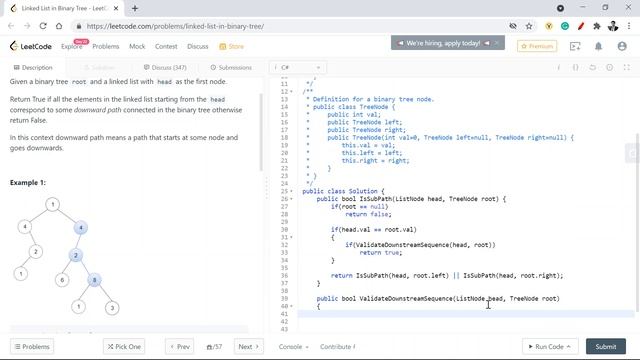The image size is (640, 360).
Task: Click the code editor vertical scrollbar
Action: point(637,222)
